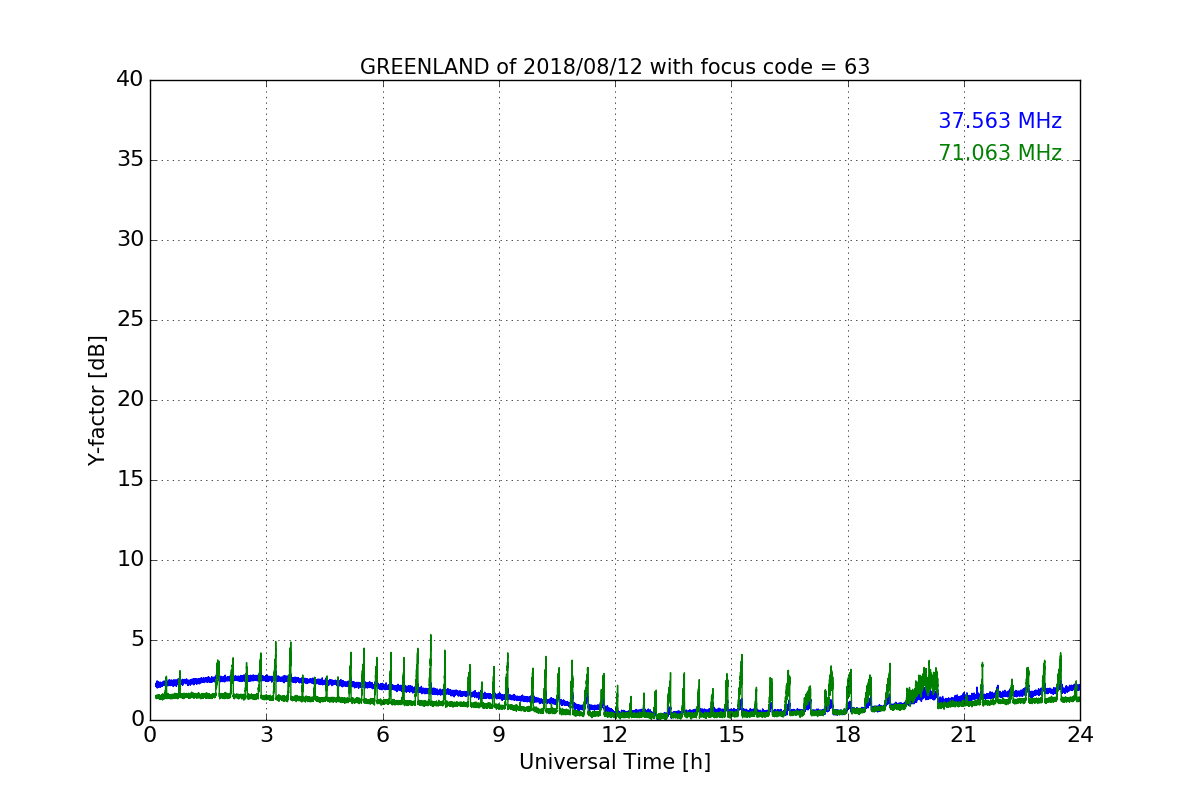Click the x-axis tick label '24'
1200x800 pixels.
tap(1080, 735)
